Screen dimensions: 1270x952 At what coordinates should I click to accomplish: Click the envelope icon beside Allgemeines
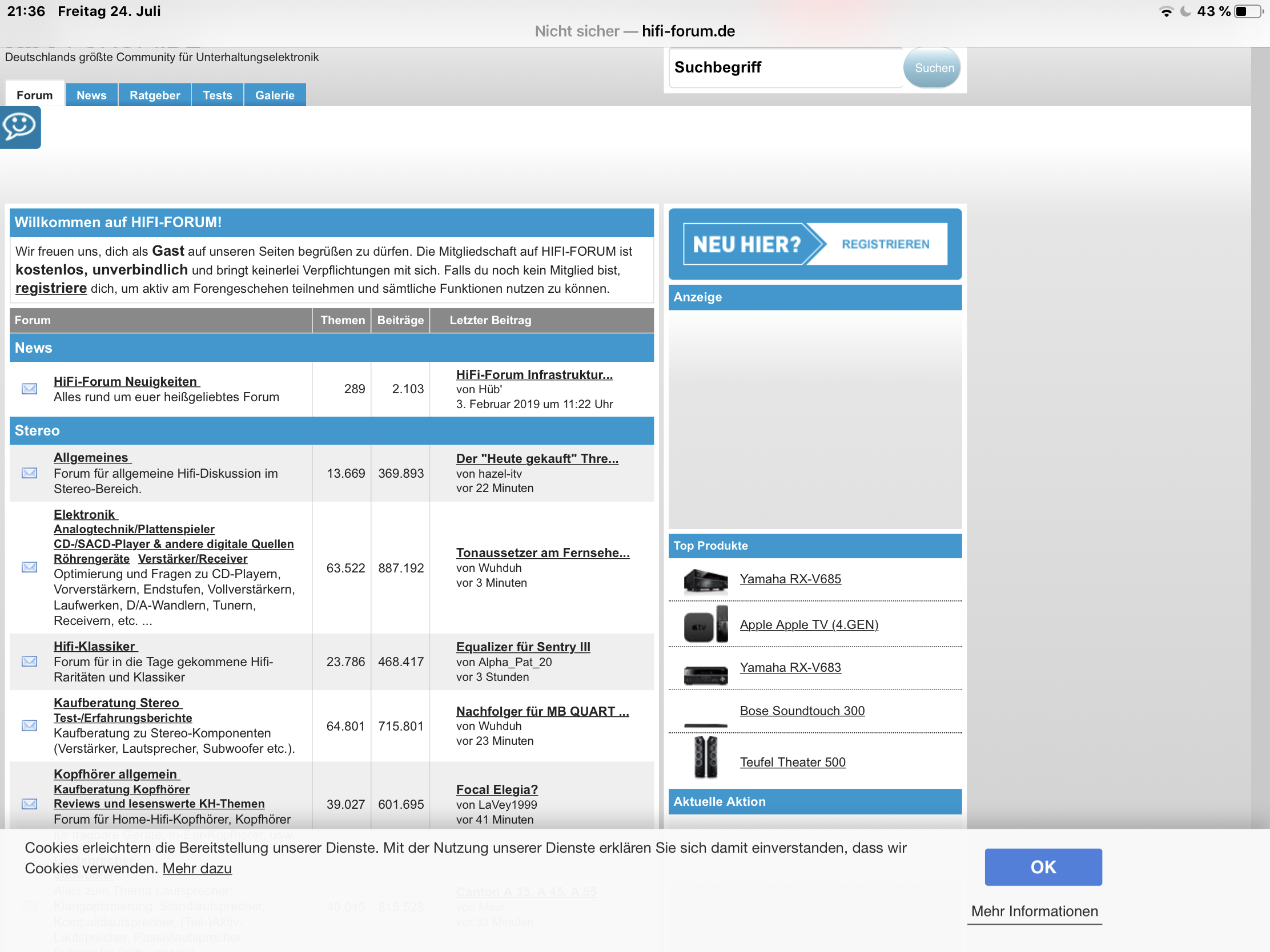(29, 473)
